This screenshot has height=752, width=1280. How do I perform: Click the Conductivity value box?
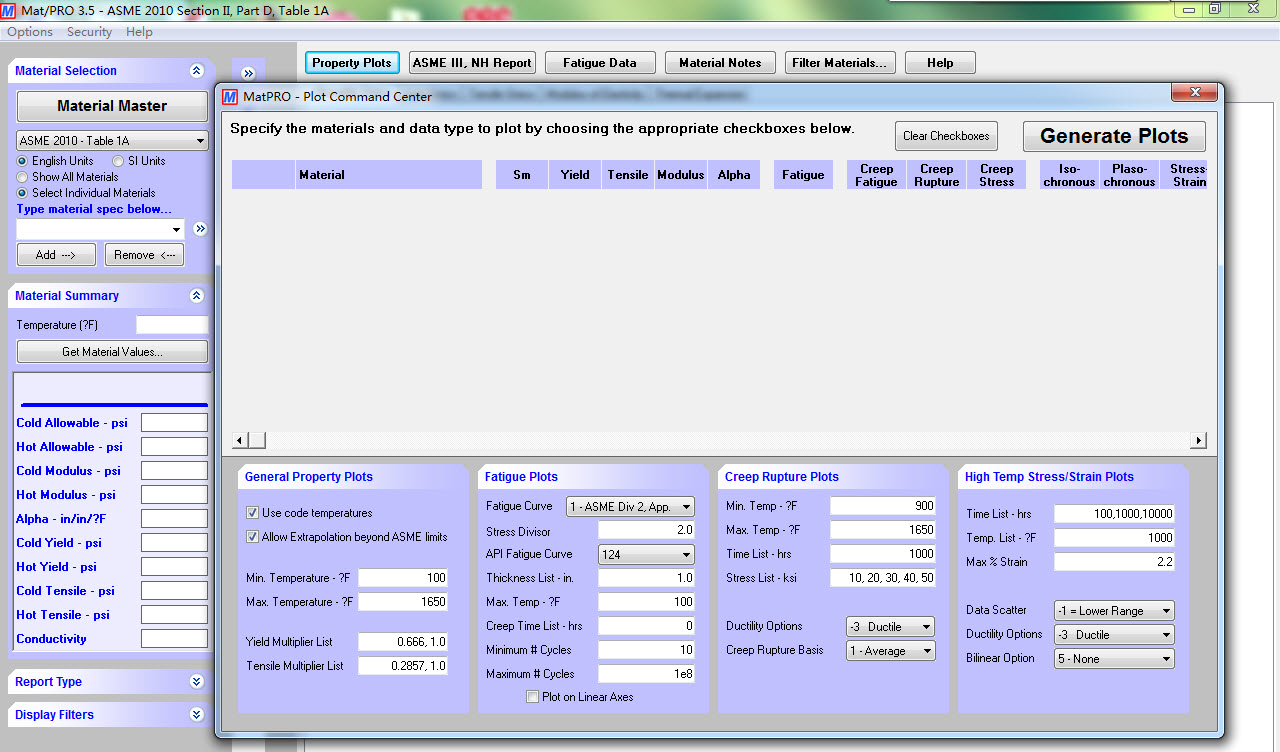174,639
